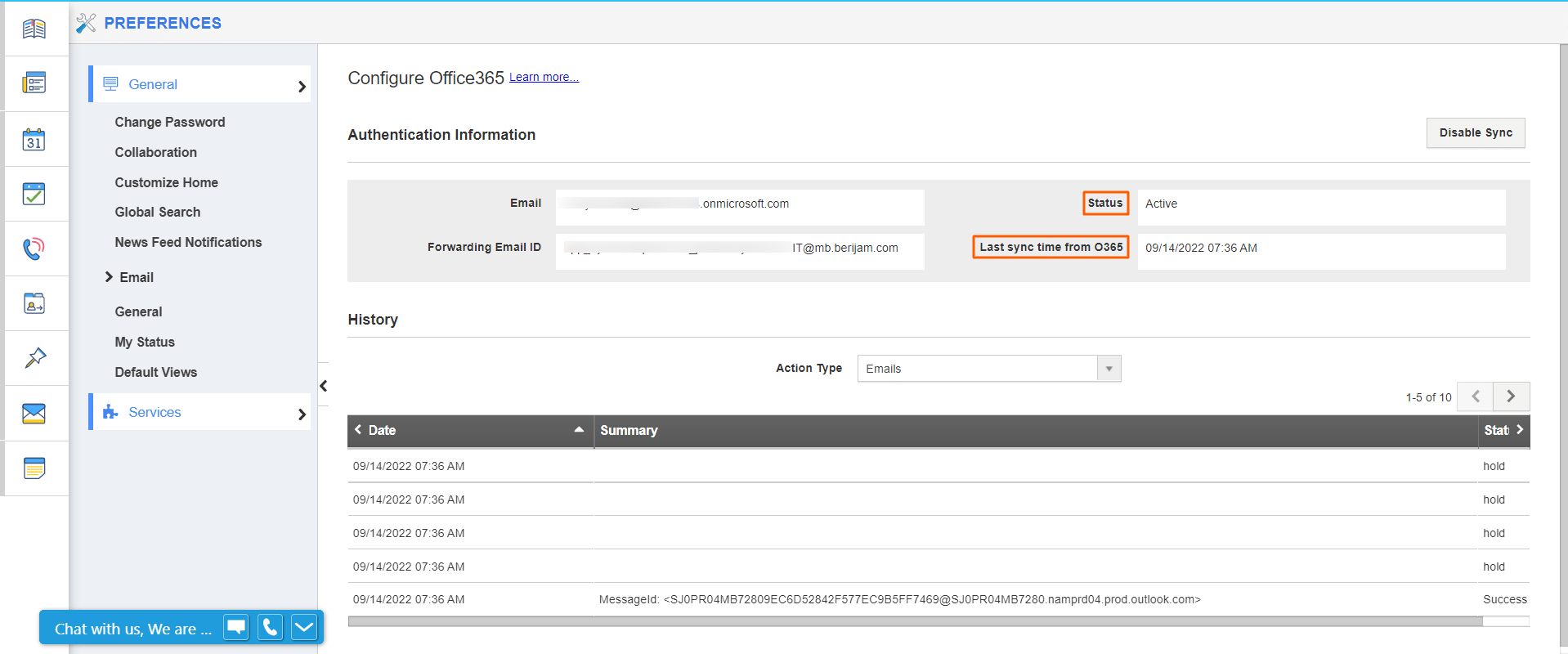Open the tasks checkmark icon
The image size is (1568, 654).
click(x=34, y=194)
